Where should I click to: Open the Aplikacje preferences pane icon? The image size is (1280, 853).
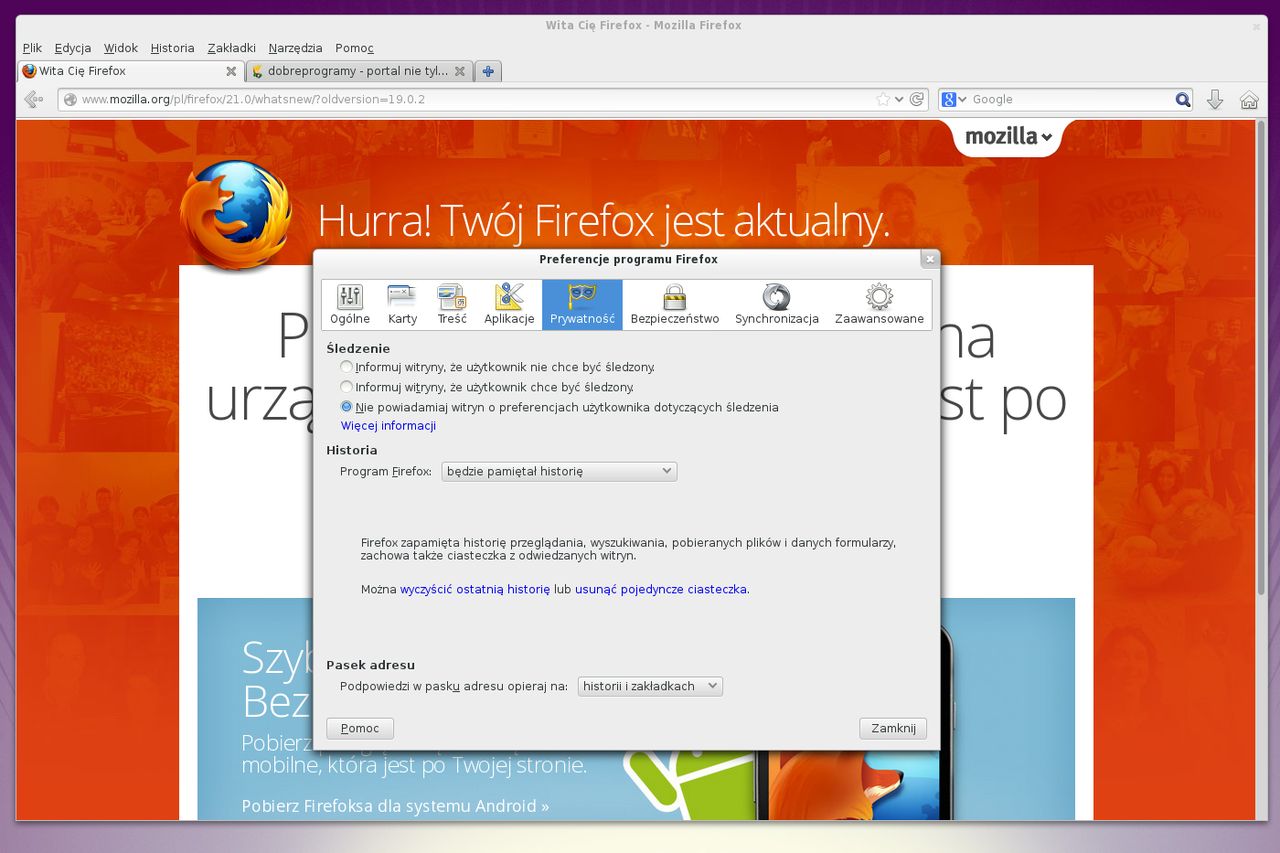(509, 297)
